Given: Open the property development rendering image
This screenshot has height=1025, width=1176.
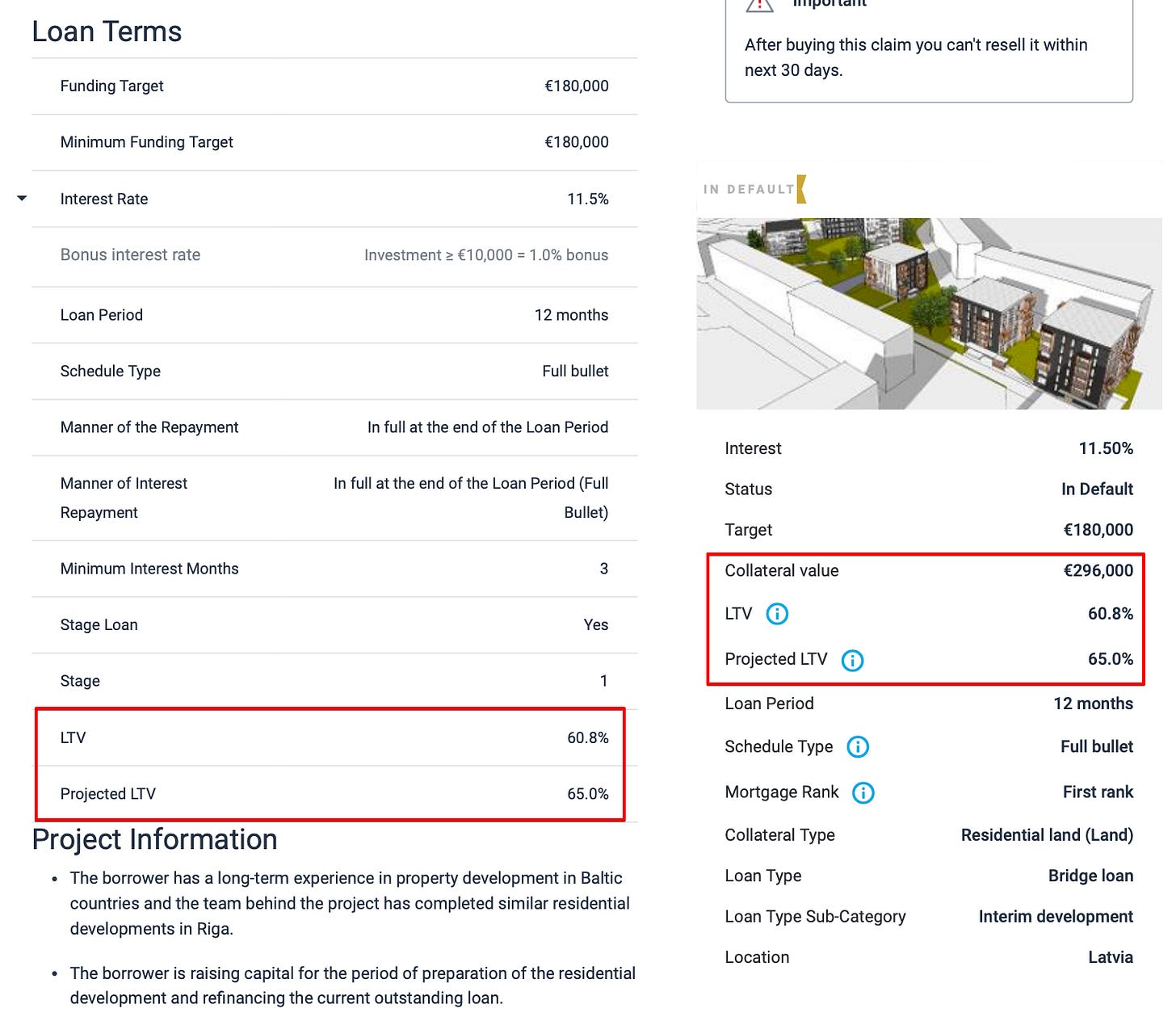Looking at the screenshot, I should 929,313.
